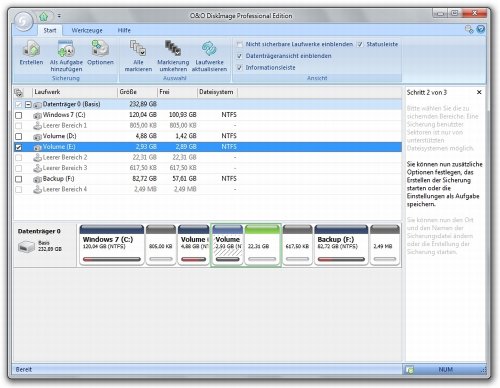Viewport: 500px width, 388px height.
Task: Select the Leerer Bereich 3 row
Action: (x=207, y=168)
